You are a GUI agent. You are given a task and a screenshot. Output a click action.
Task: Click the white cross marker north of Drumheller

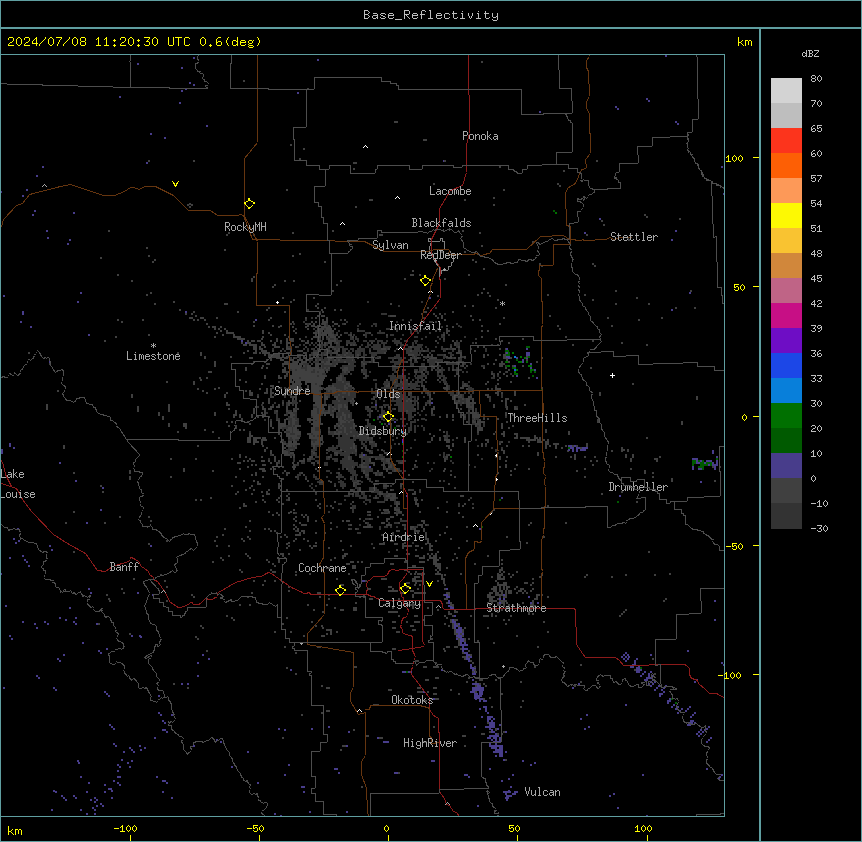click(612, 375)
